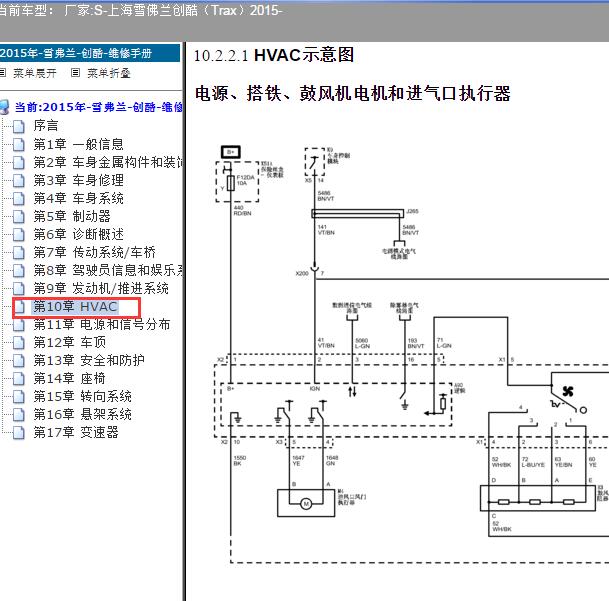
Task: Click the page icon beside 第4章
Action: click(x=19, y=199)
